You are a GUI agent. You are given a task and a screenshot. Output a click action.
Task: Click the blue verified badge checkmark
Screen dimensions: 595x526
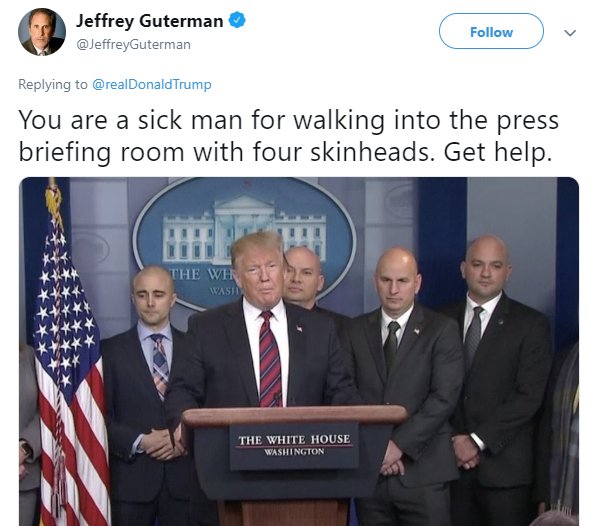pos(237,20)
